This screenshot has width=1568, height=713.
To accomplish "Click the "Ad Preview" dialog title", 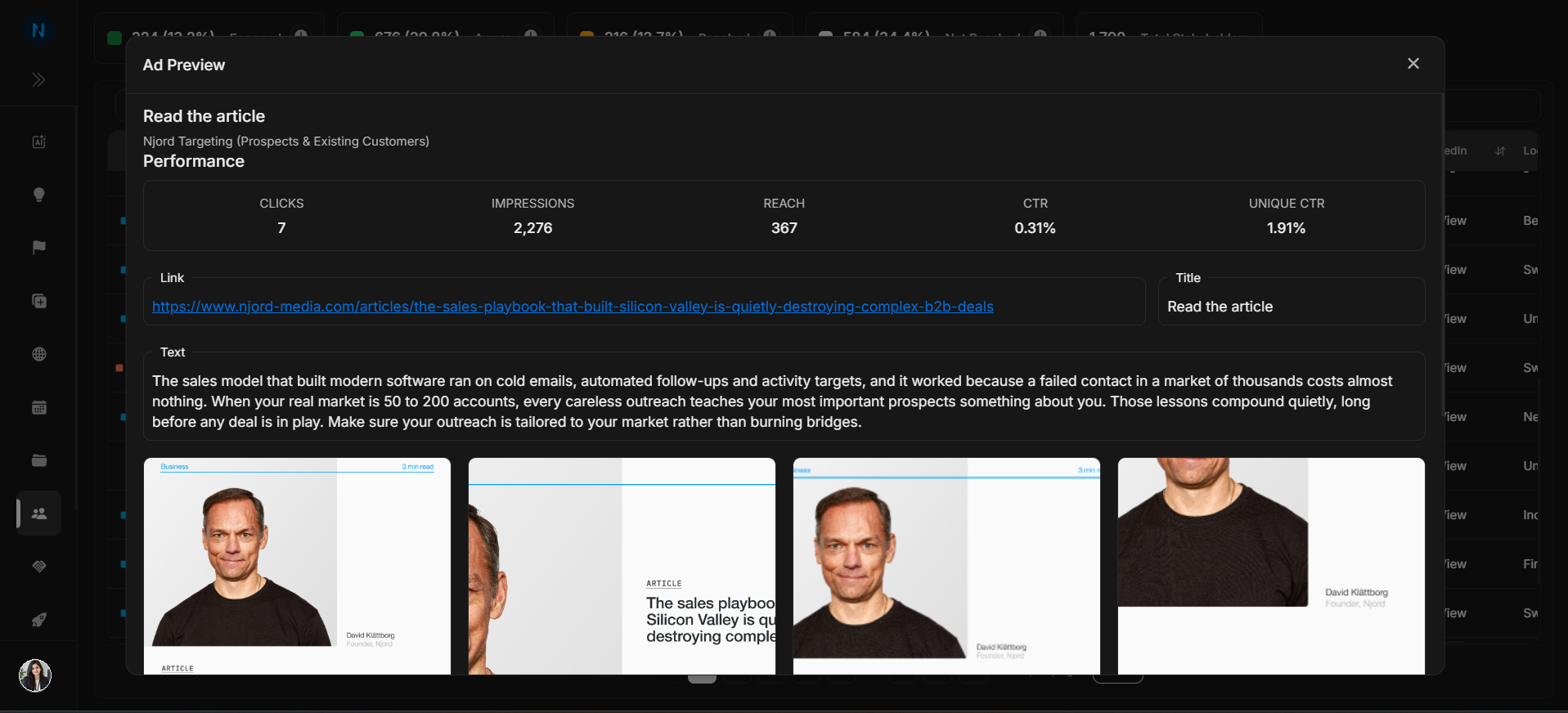I will pyautogui.click(x=184, y=65).
